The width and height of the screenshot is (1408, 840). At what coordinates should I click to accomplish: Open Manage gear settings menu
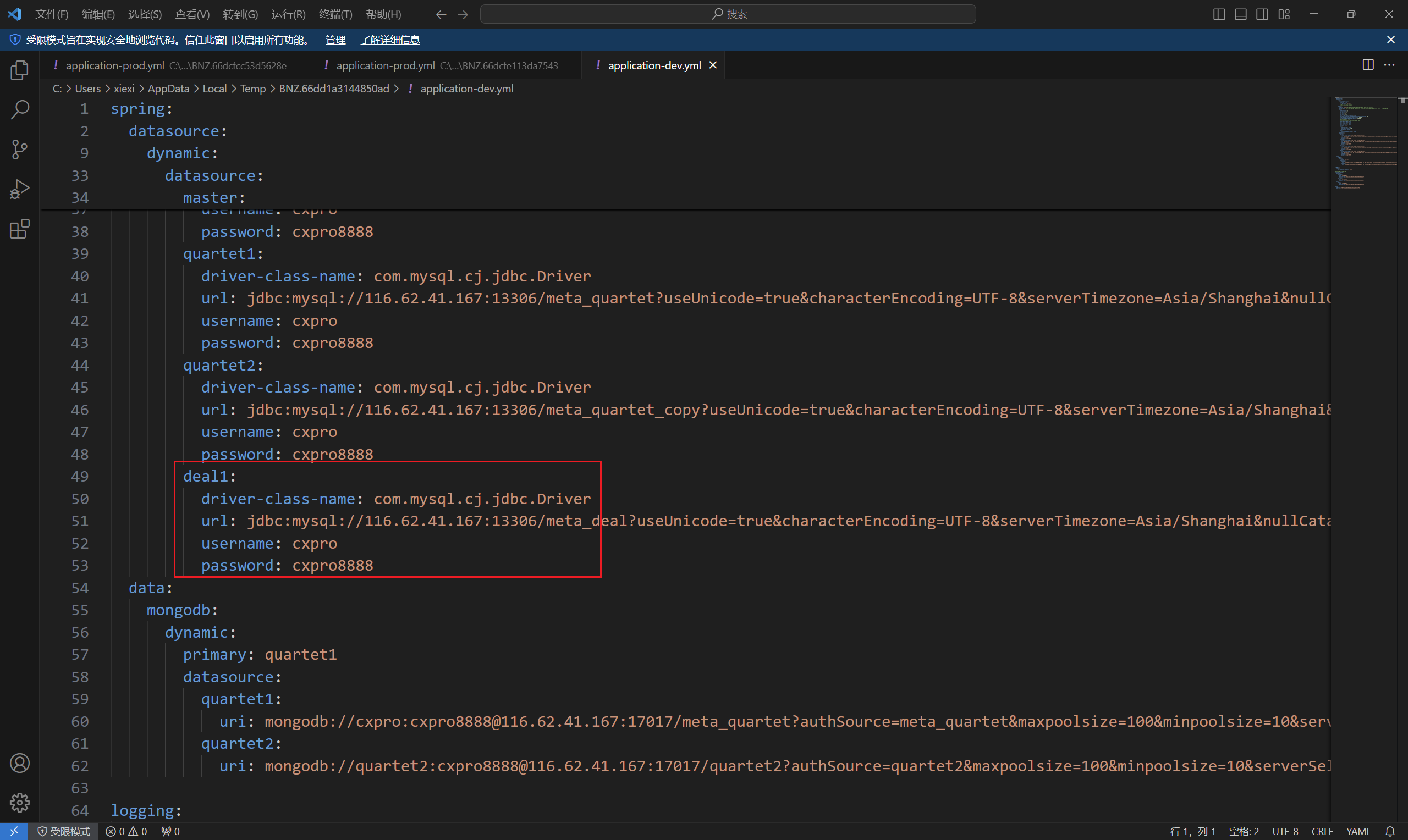(20, 802)
